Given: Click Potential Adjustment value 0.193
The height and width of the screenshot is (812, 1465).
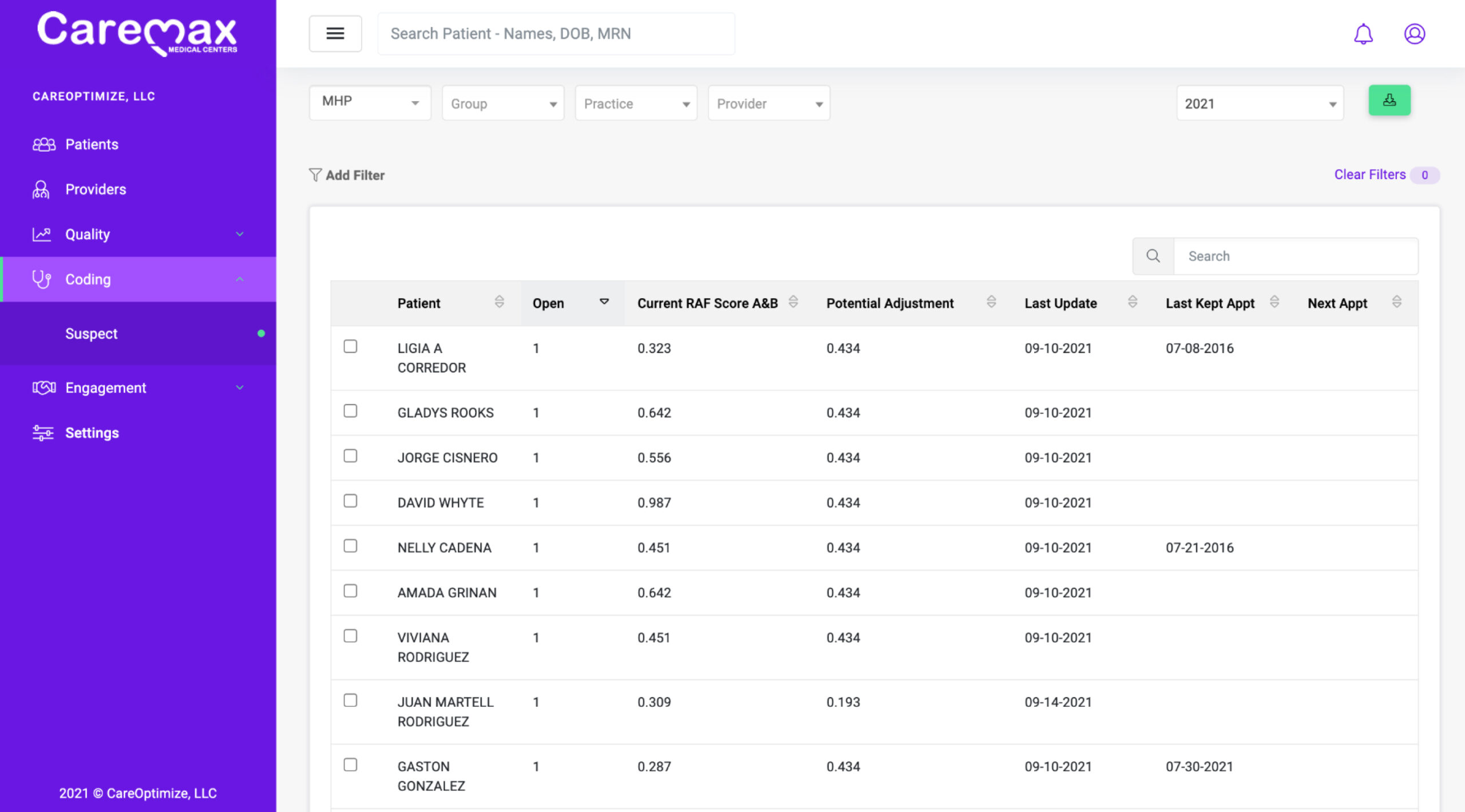Looking at the screenshot, I should (x=843, y=702).
